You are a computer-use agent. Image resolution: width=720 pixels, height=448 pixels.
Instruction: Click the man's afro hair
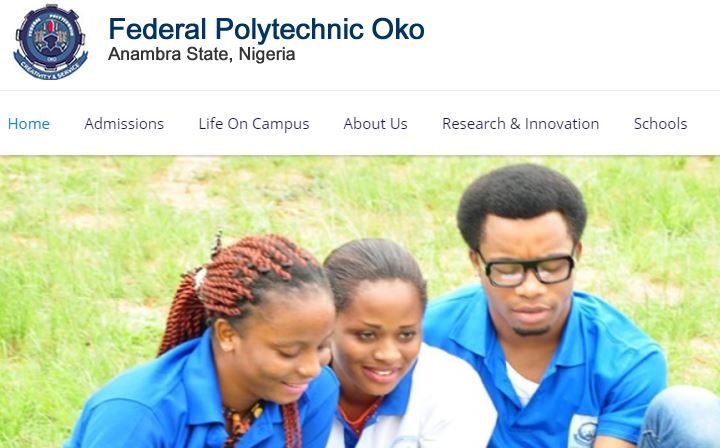point(521,204)
